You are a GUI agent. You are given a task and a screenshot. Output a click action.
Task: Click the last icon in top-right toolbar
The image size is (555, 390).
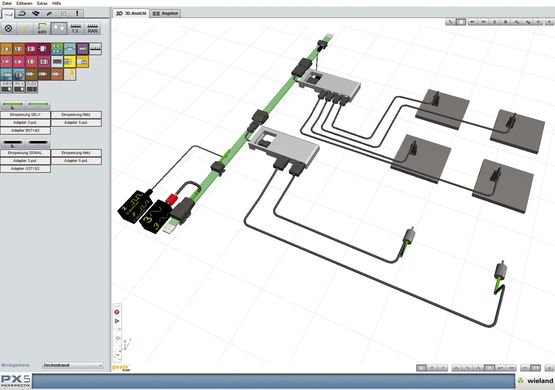549,22
